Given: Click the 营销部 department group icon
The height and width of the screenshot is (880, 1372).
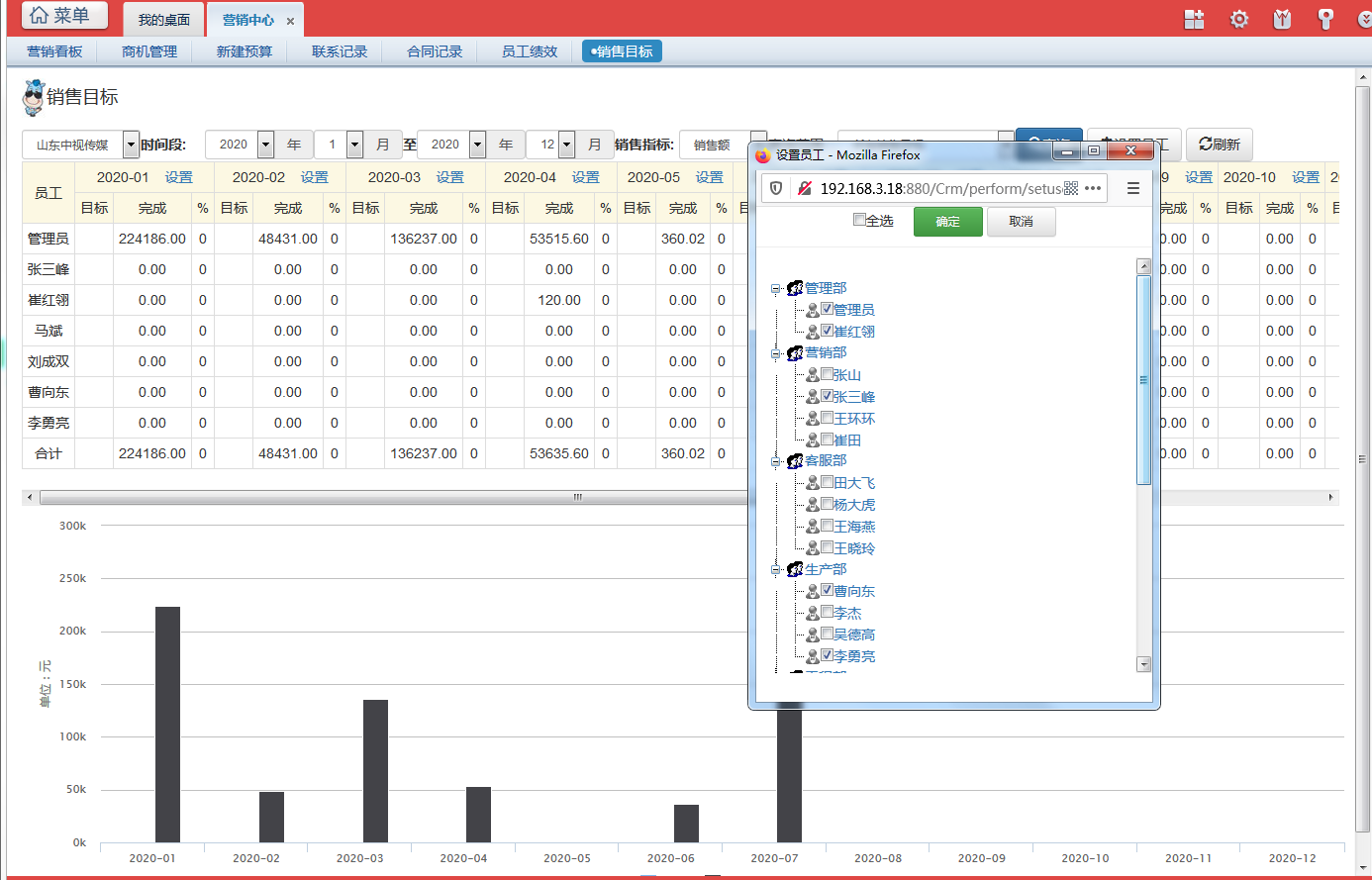Looking at the screenshot, I should (795, 352).
